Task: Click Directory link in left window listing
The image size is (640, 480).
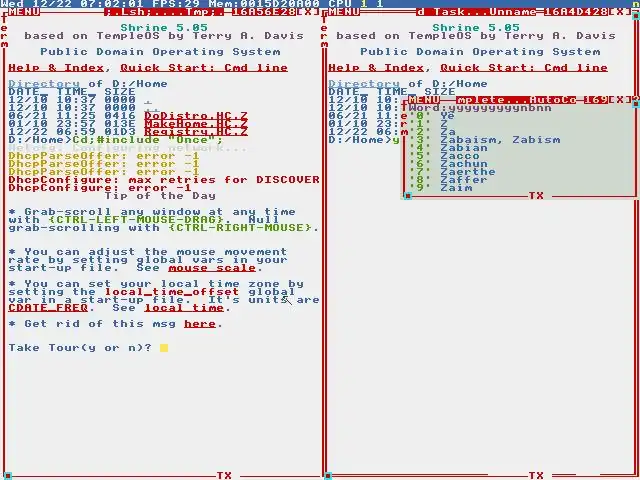Action: coord(44,84)
